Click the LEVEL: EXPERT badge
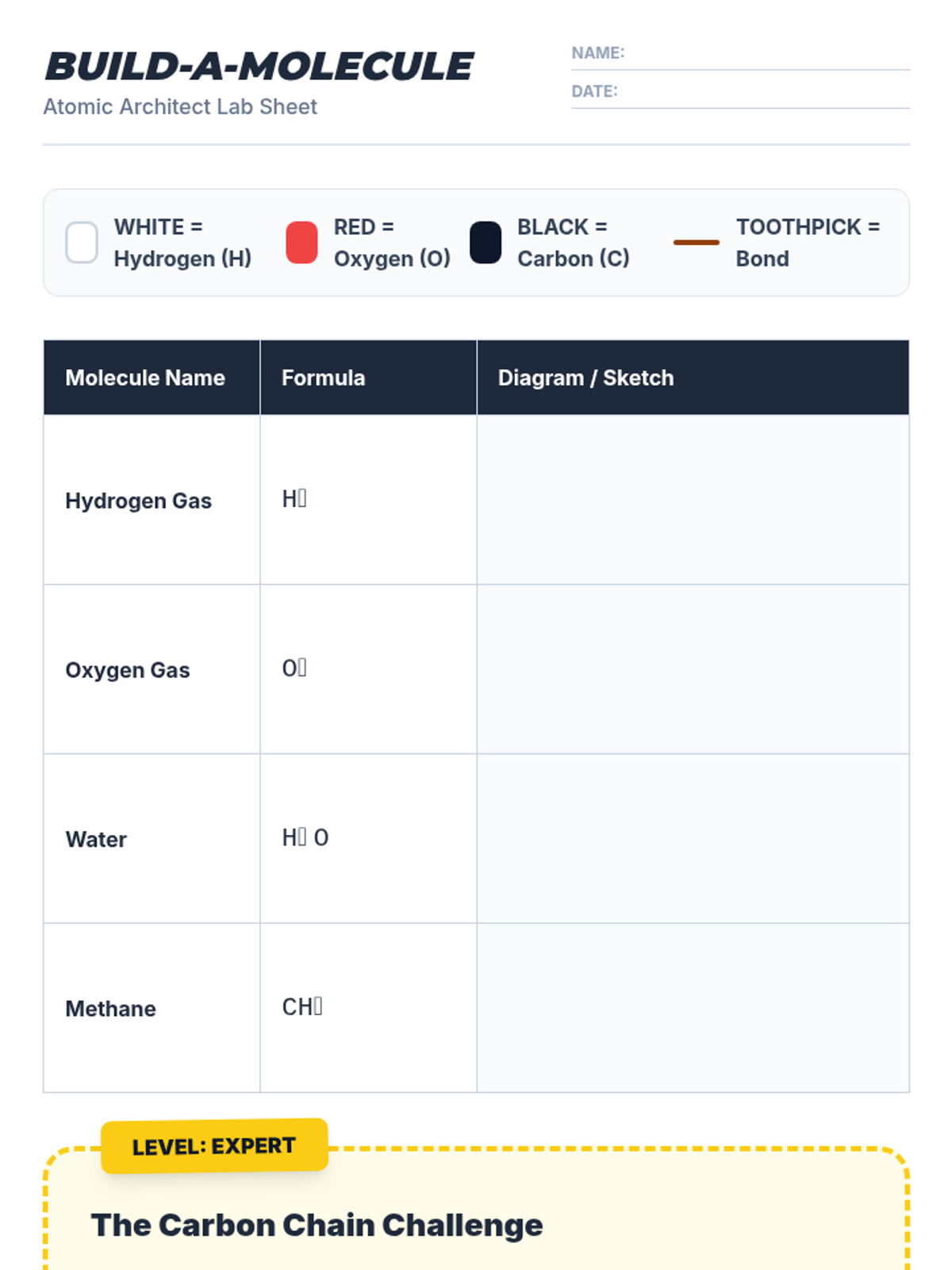Screen dimensions: 952x1270 (x=214, y=1145)
